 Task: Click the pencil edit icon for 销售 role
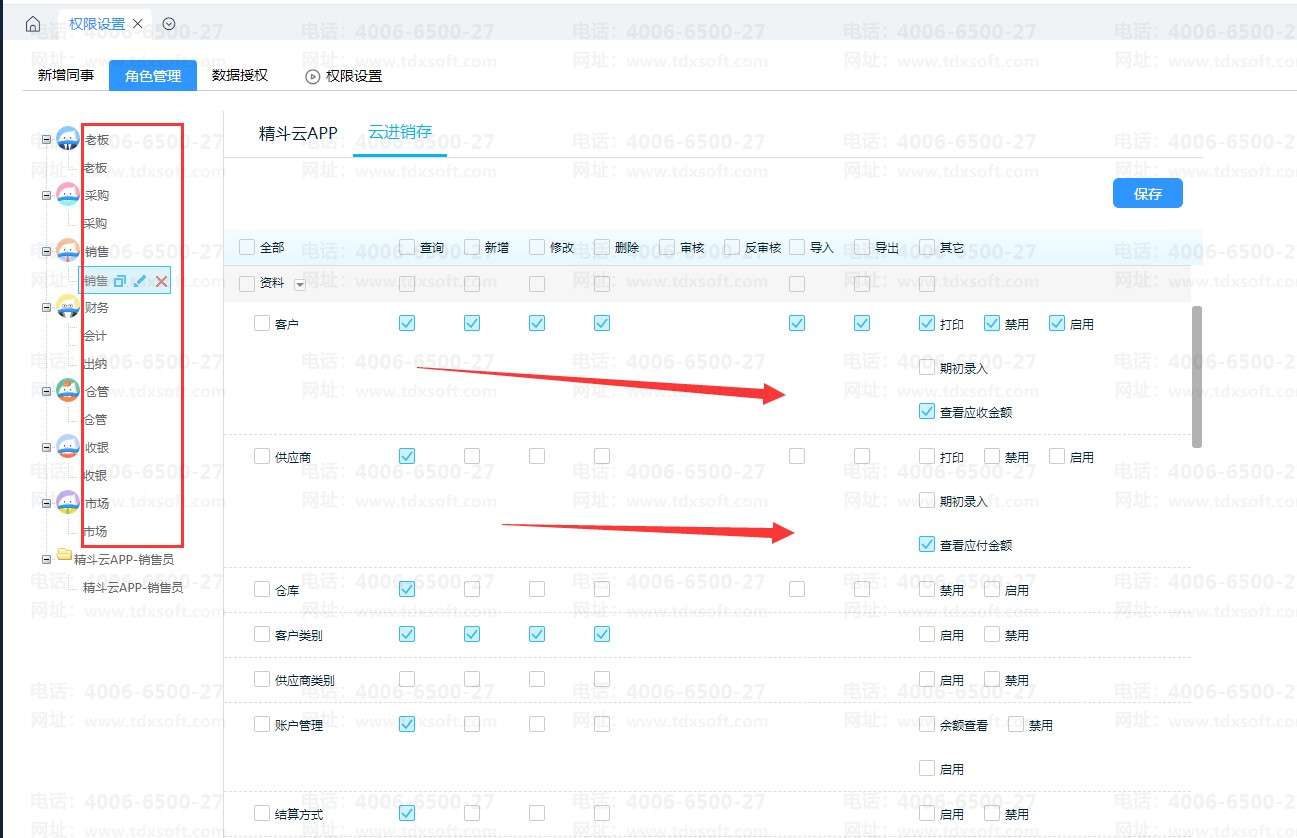pos(140,281)
